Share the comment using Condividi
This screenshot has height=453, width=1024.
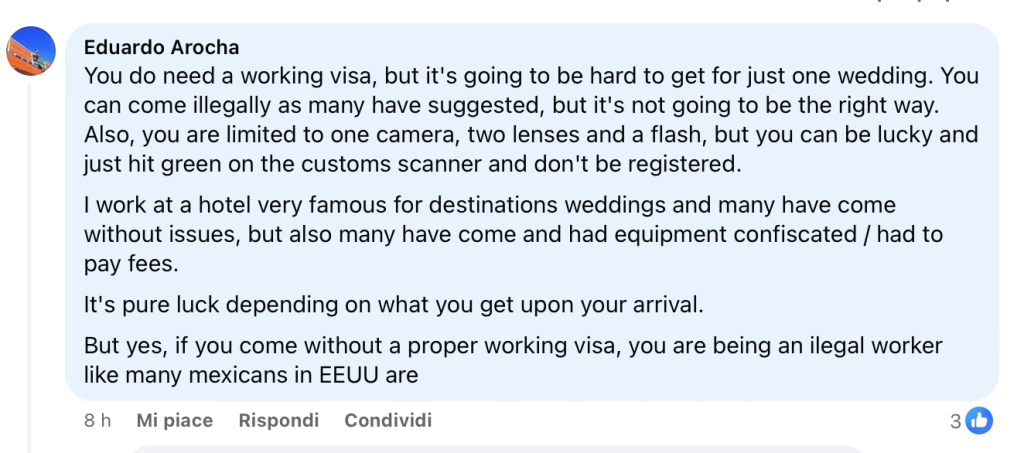tap(388, 421)
